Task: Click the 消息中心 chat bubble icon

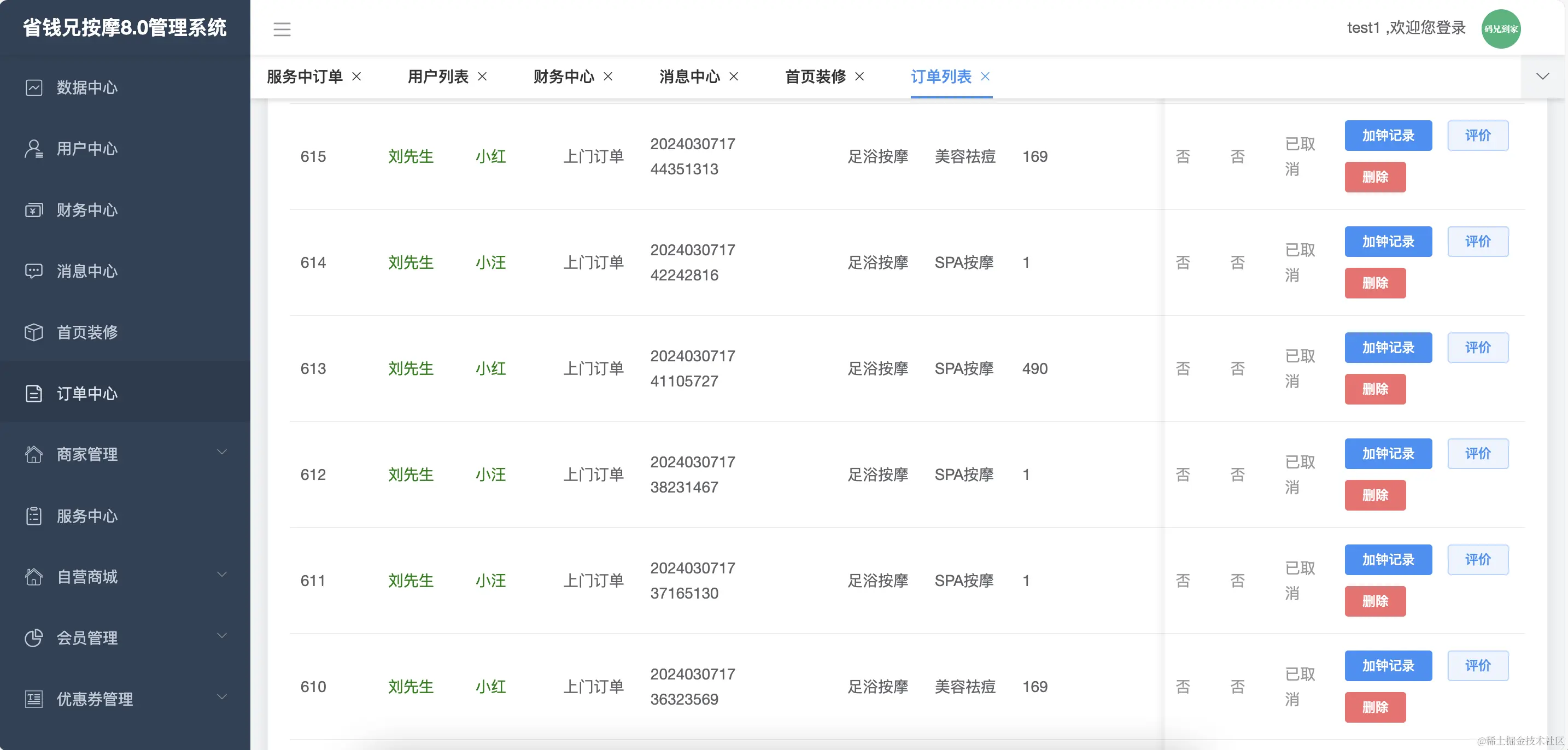Action: coord(34,271)
